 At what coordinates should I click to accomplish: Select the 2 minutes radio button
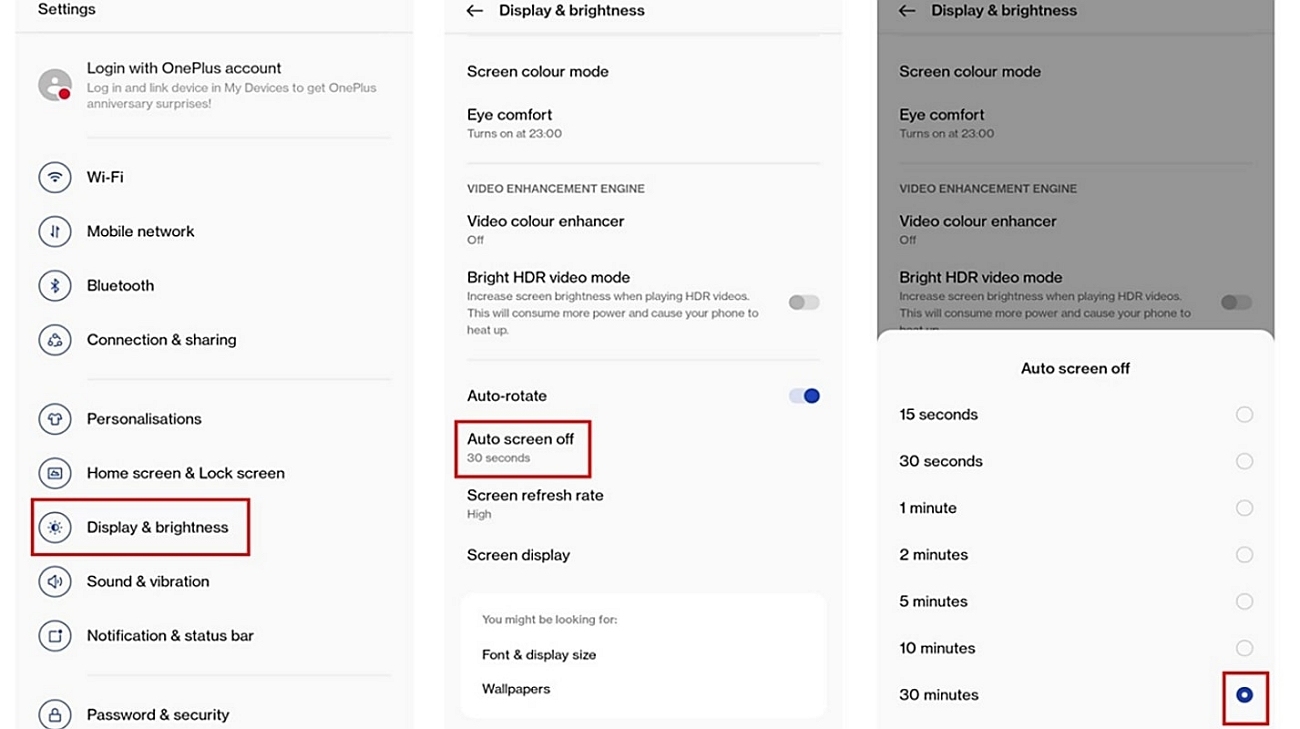point(1244,554)
